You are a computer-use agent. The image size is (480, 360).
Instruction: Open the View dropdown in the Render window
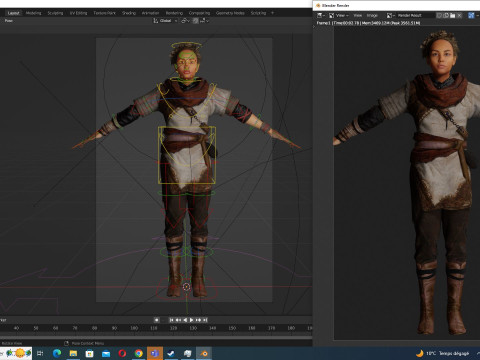click(339, 15)
